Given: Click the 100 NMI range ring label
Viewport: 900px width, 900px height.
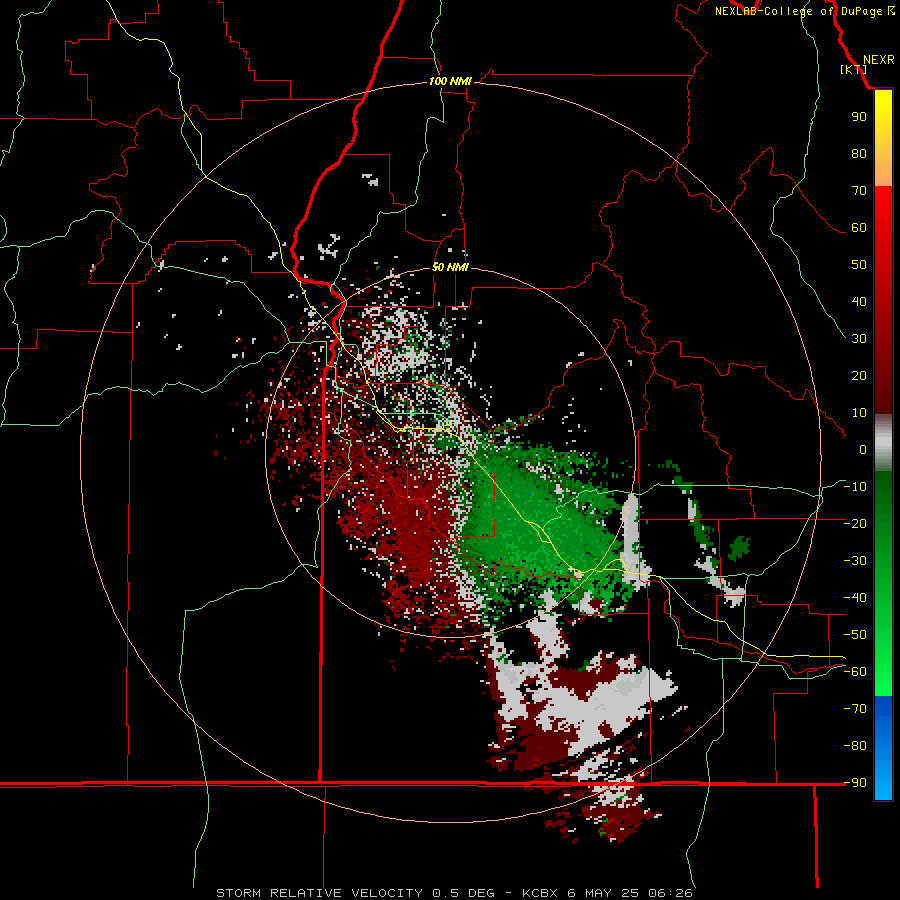Looking at the screenshot, I should tap(450, 81).
